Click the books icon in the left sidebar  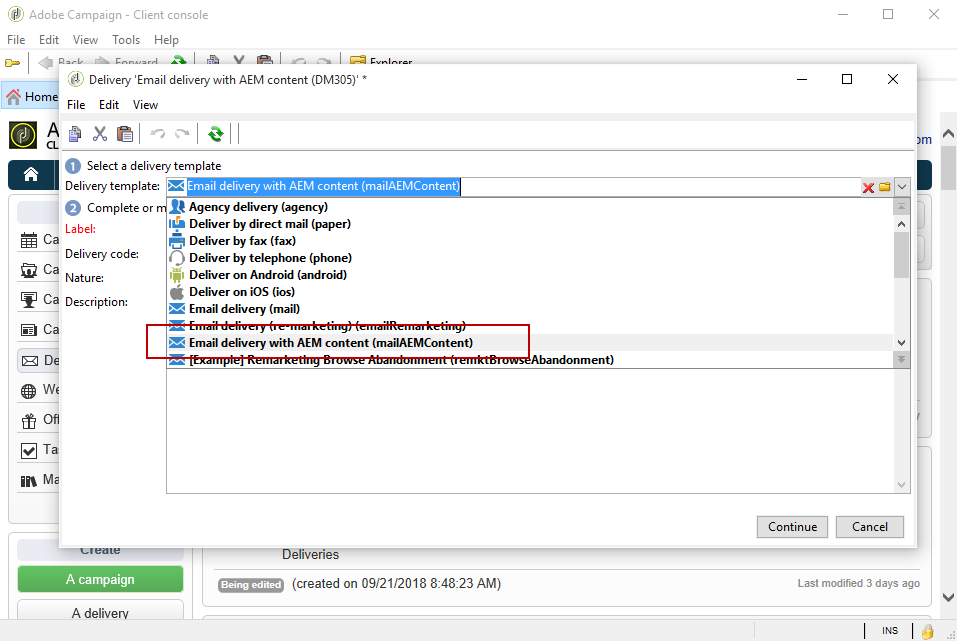29,481
